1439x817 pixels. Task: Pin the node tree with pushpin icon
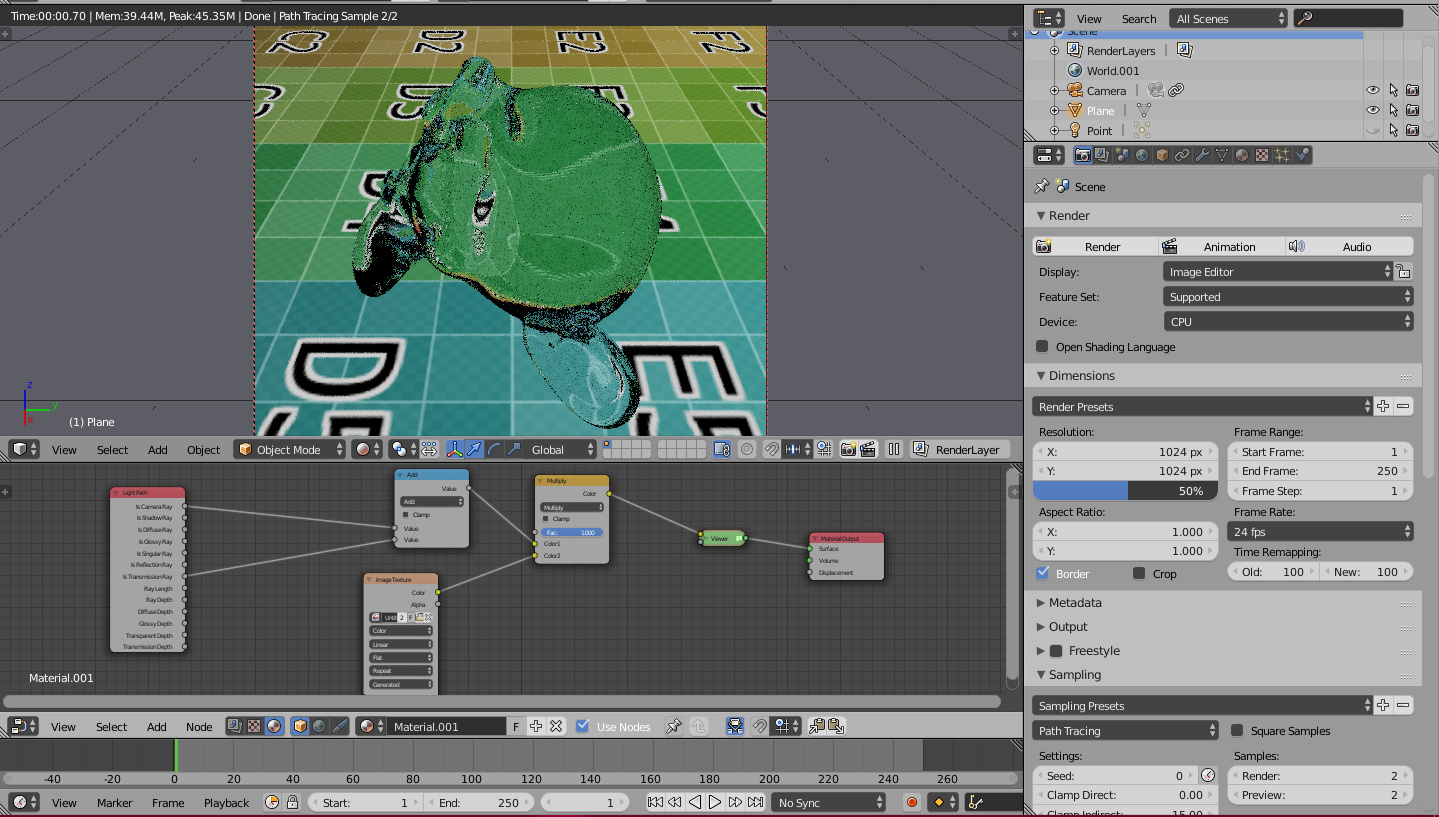tap(674, 726)
